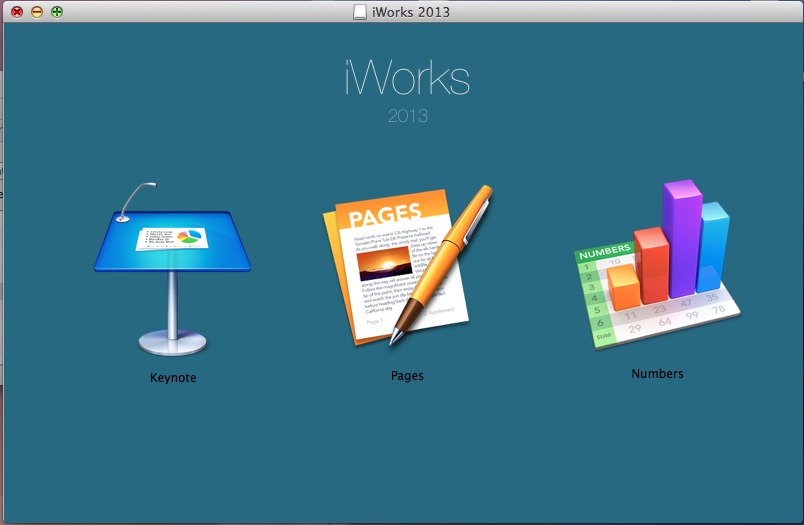
Task: Open the Keynote podium icon
Action: click(x=172, y=268)
